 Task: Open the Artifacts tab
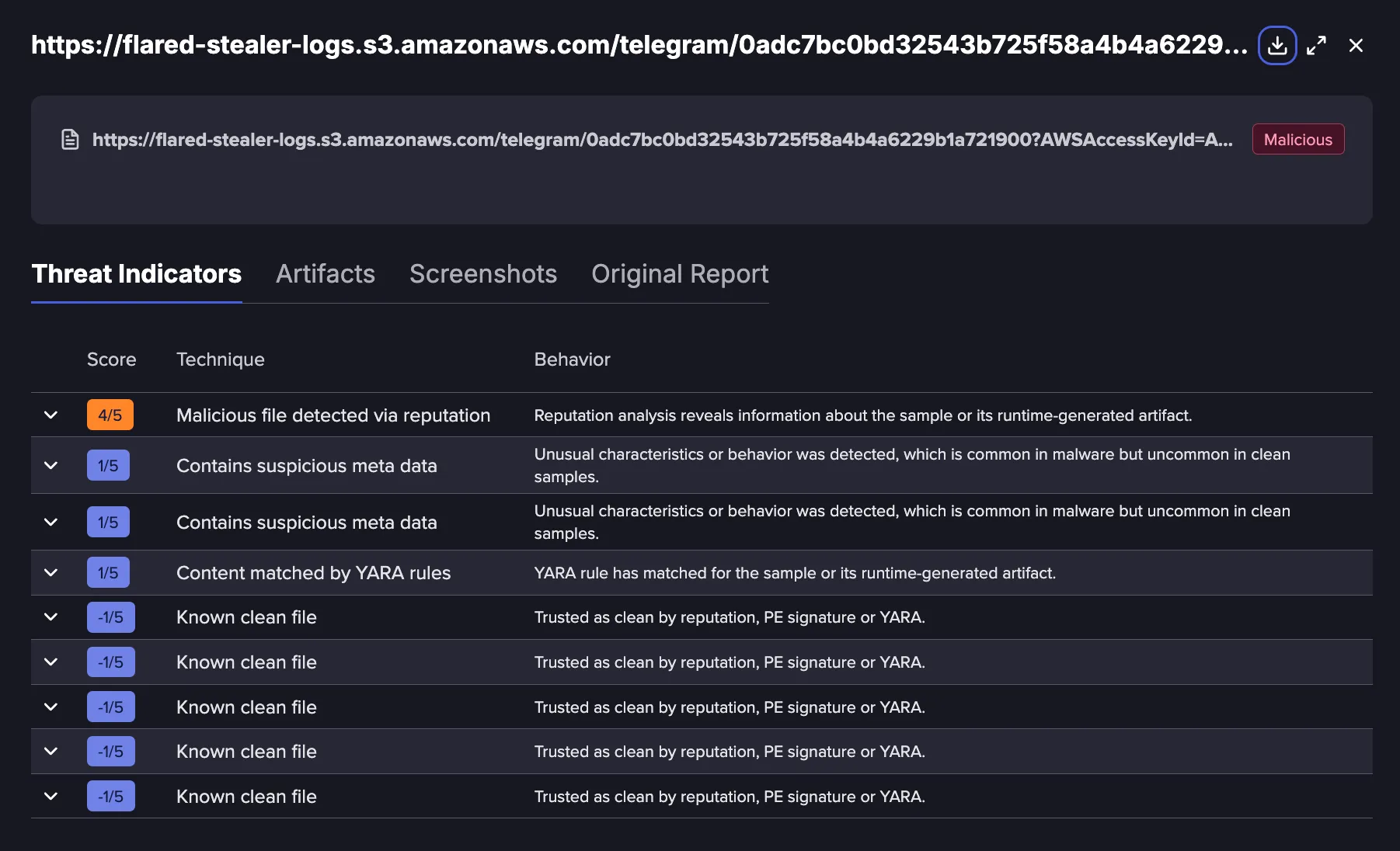click(326, 274)
